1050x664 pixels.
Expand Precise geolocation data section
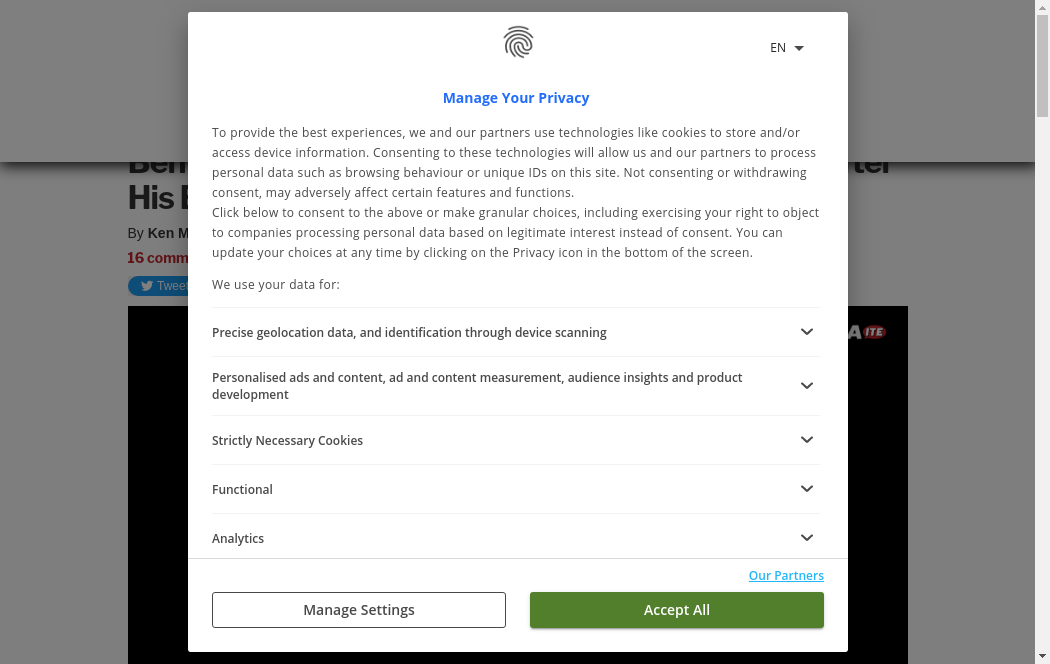807,332
